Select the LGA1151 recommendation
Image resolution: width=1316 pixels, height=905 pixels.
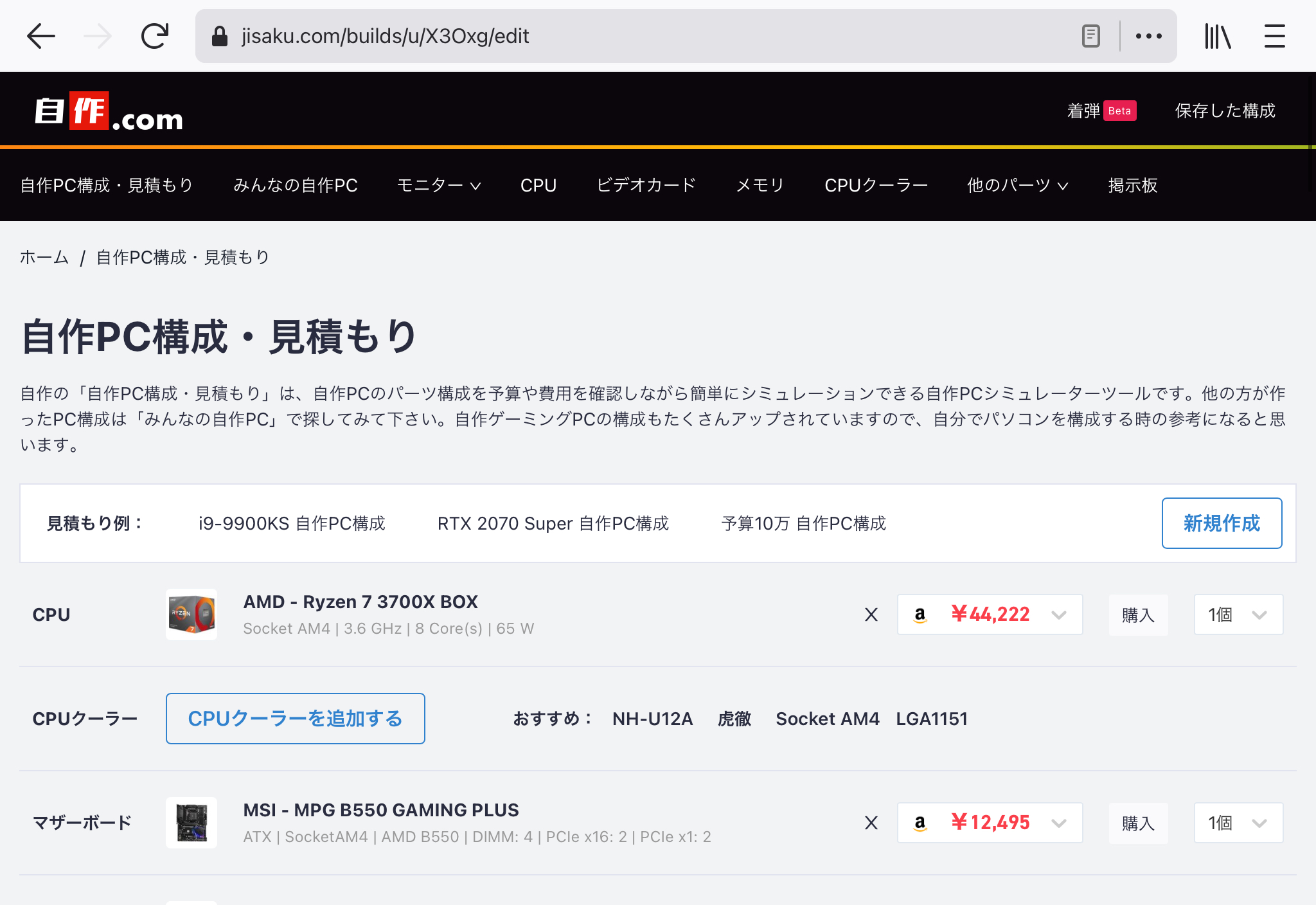[932, 719]
